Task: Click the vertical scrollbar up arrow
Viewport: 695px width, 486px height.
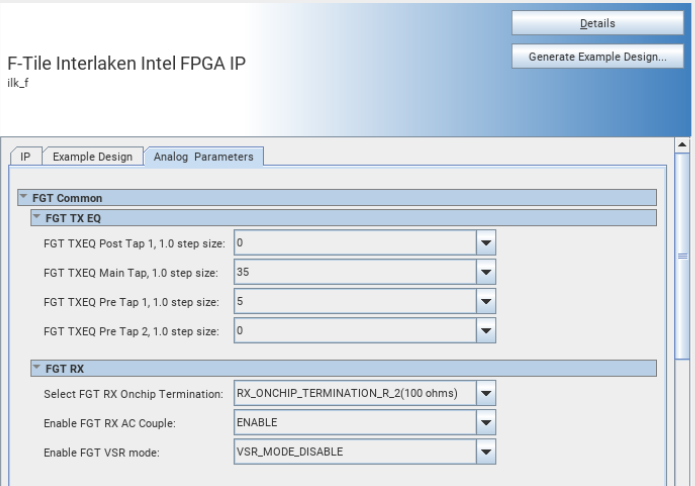Action: click(682, 145)
